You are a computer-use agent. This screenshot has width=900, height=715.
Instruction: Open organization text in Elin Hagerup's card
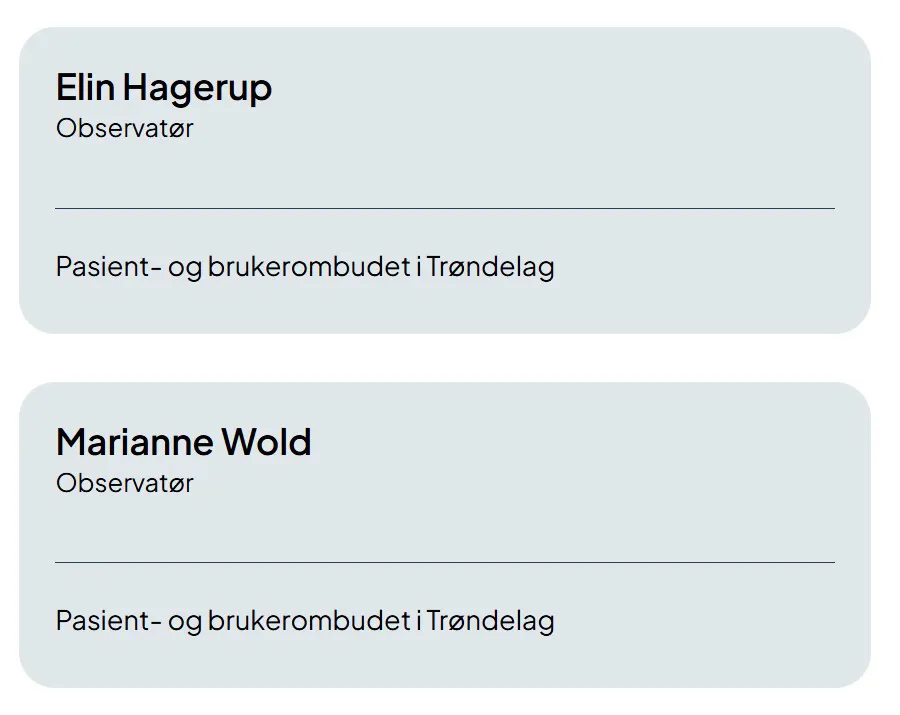305,267
